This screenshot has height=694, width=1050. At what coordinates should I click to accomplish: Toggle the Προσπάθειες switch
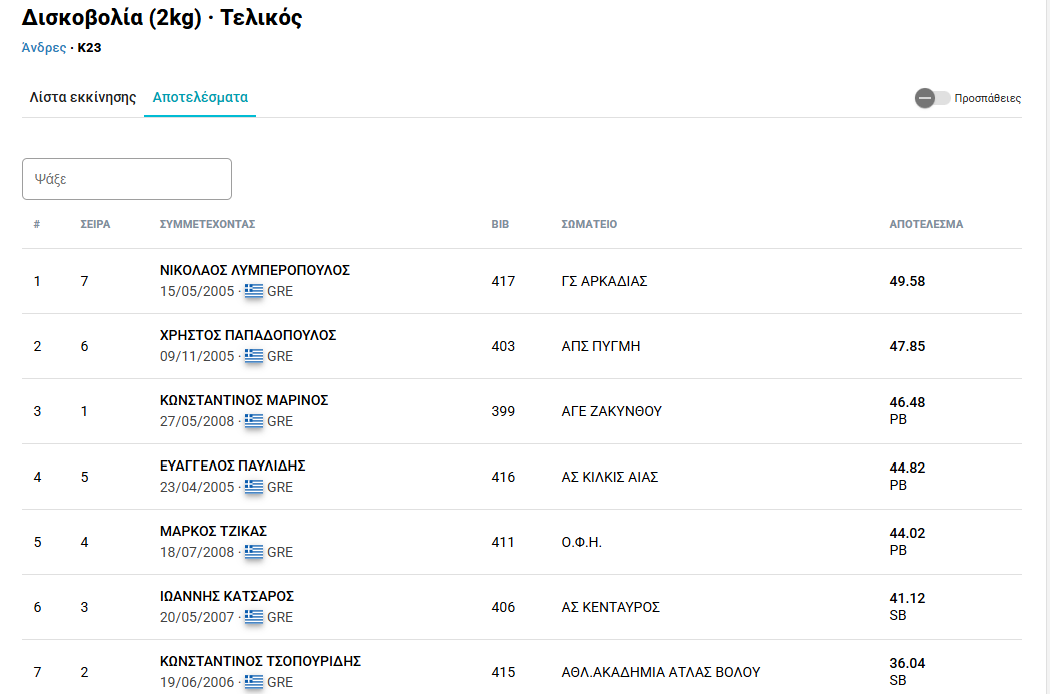[932, 98]
